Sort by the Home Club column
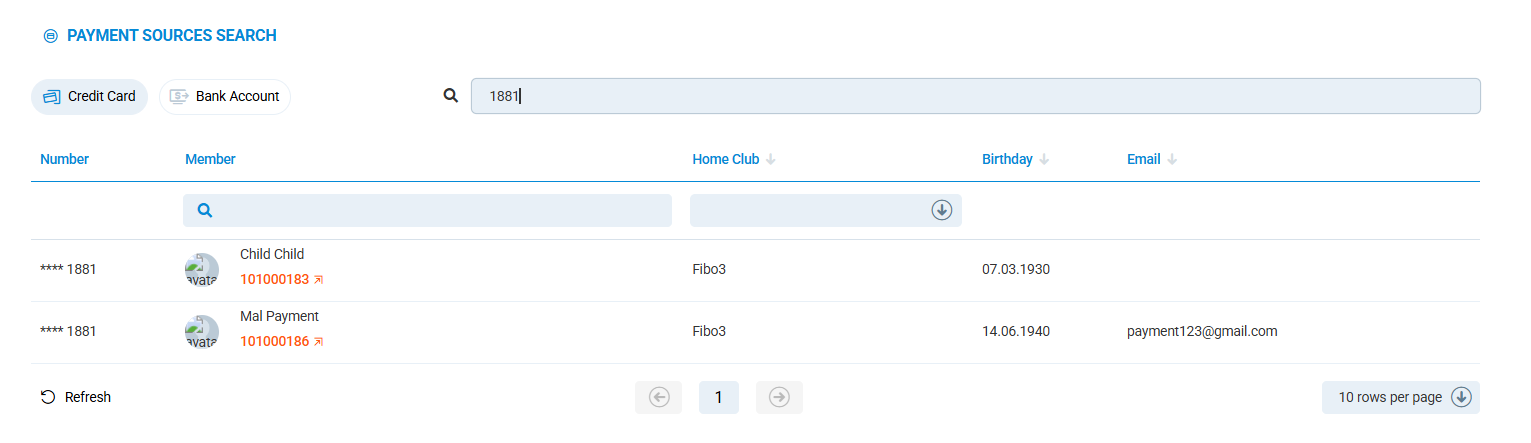 pyautogui.click(x=771, y=159)
